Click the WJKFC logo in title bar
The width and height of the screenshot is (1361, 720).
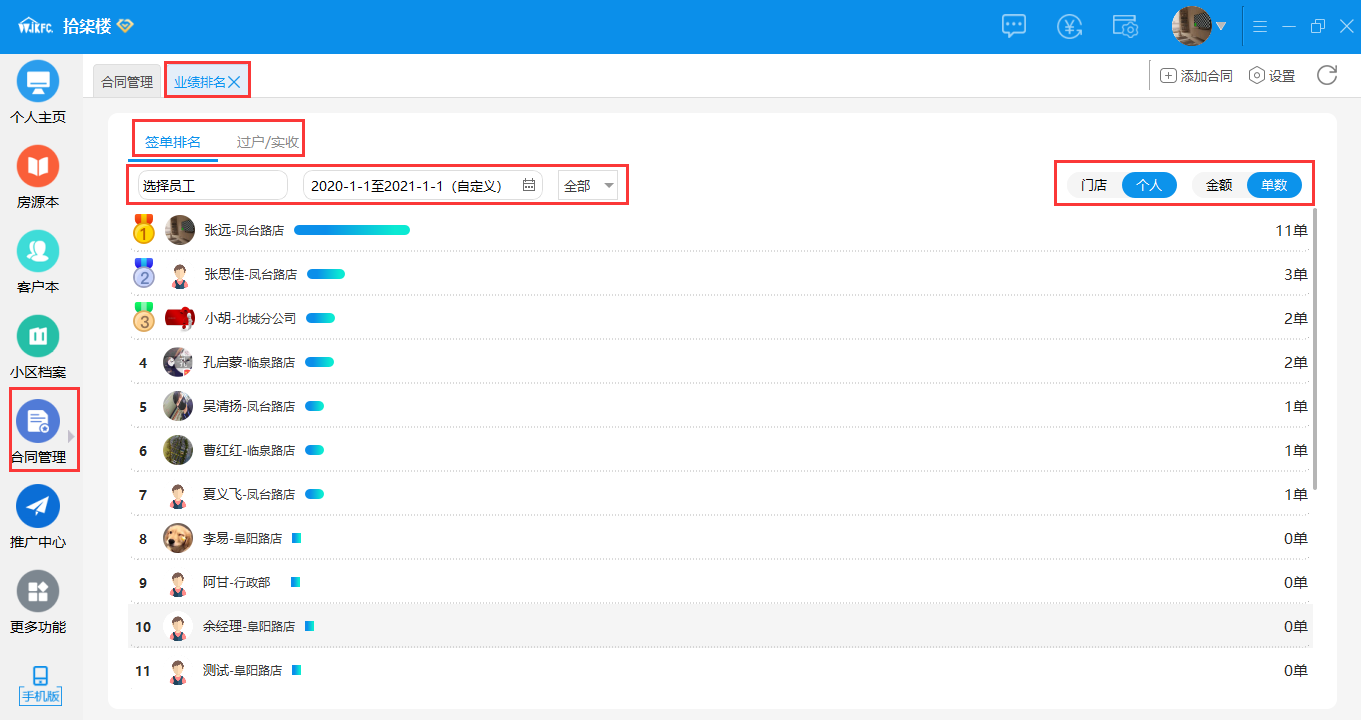click(35, 26)
